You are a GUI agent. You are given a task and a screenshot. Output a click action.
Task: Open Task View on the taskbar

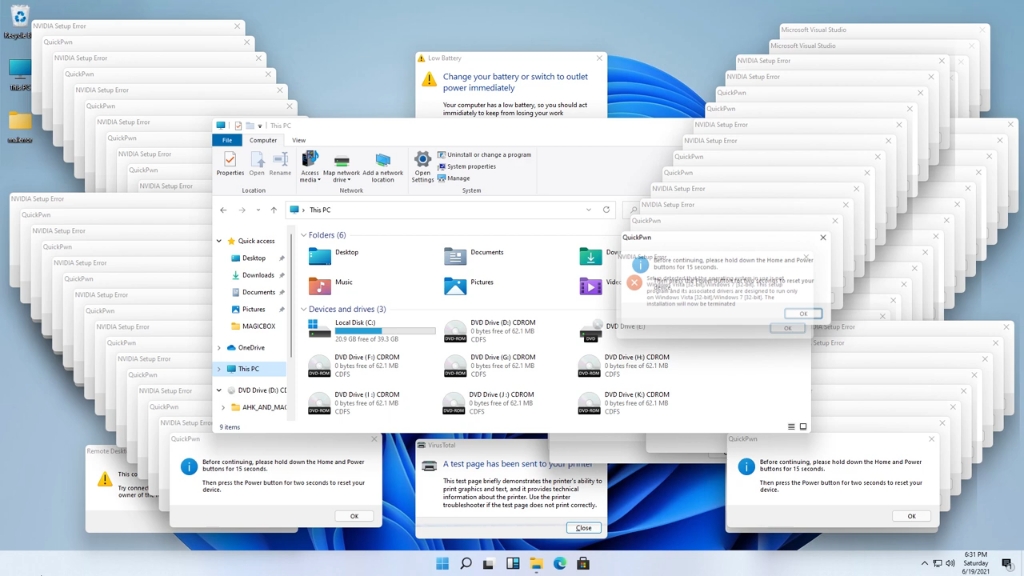[488, 563]
